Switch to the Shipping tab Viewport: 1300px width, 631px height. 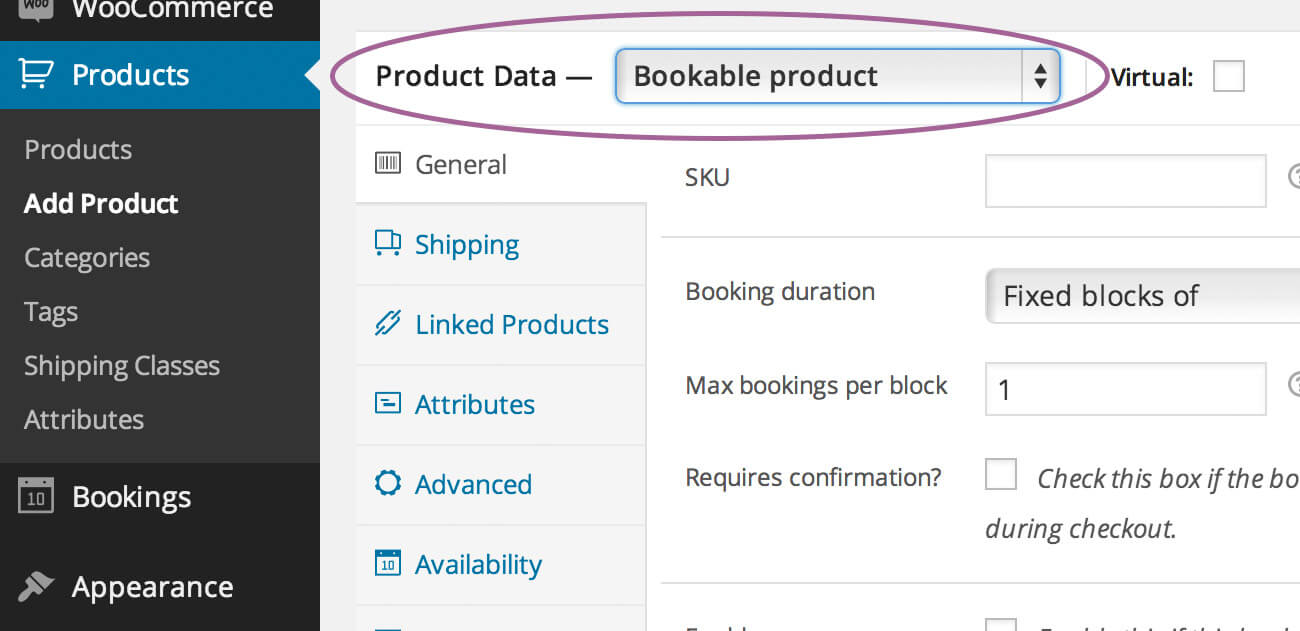coord(466,243)
